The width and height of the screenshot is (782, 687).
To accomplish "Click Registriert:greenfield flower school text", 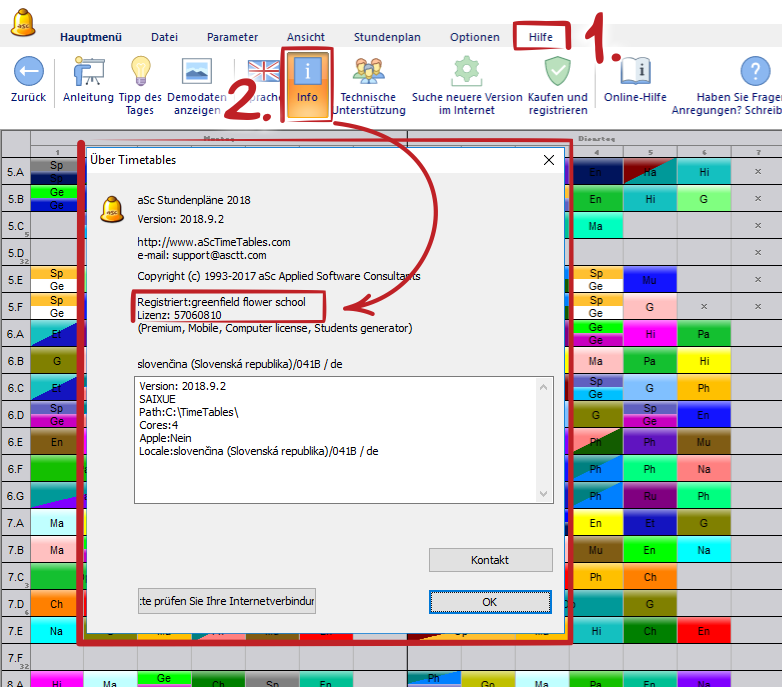I will (221, 302).
